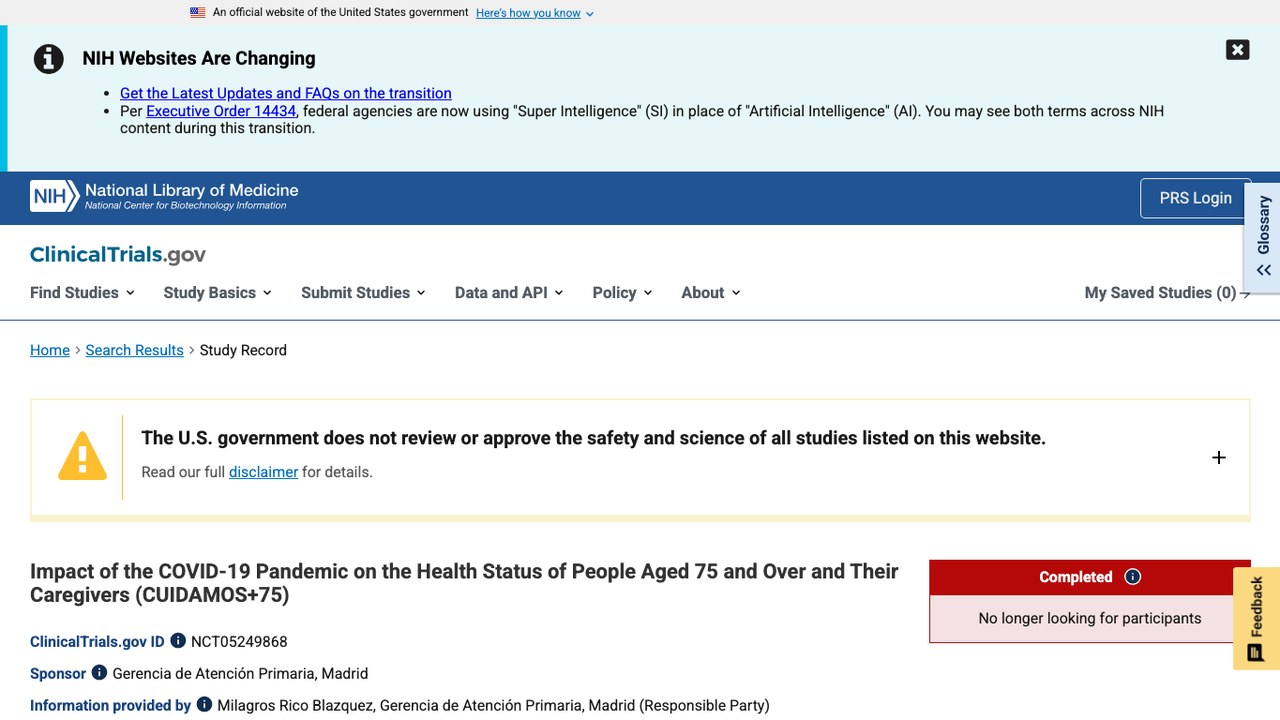Open info icon next to Sponsor
This screenshot has width=1280, height=720.
tap(99, 673)
